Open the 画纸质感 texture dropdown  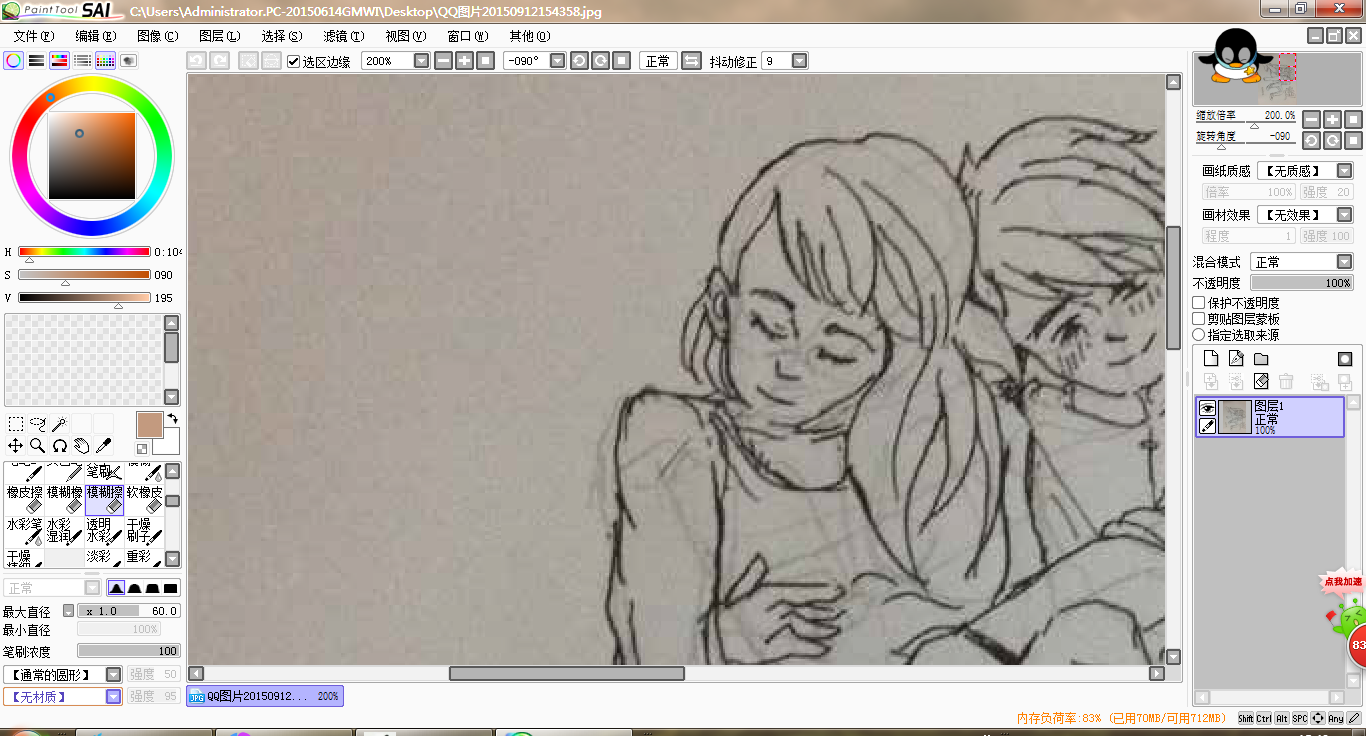point(1344,171)
